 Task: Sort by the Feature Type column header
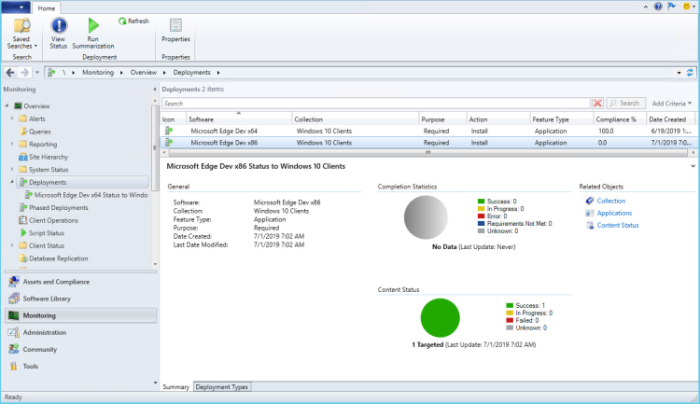click(562, 119)
